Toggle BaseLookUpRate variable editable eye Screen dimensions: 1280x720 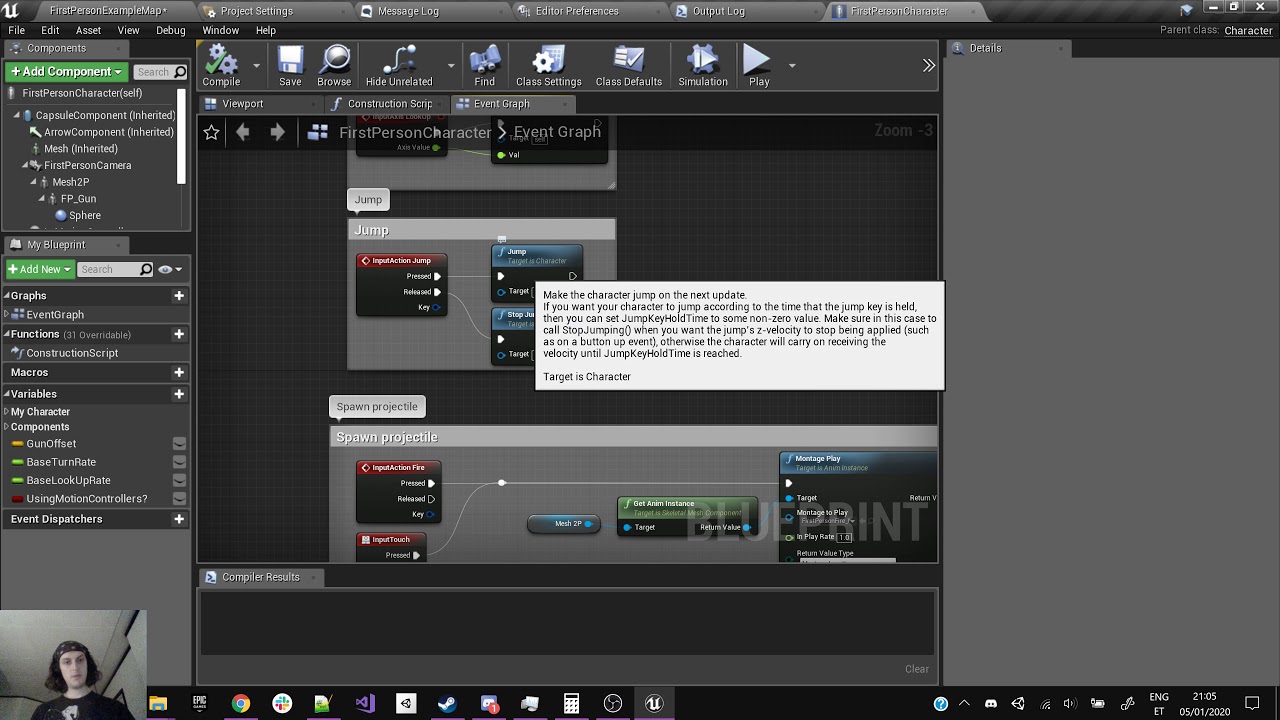179,480
